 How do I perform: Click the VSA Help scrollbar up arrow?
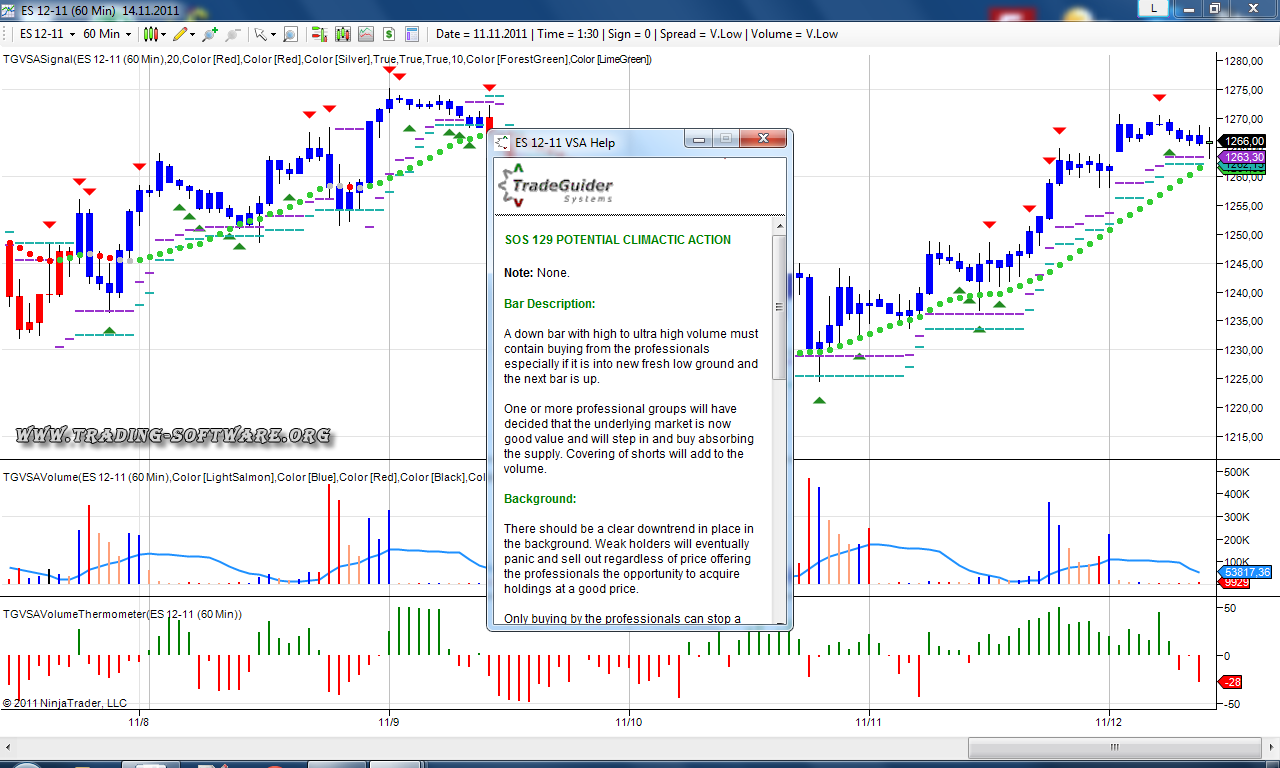point(780,229)
